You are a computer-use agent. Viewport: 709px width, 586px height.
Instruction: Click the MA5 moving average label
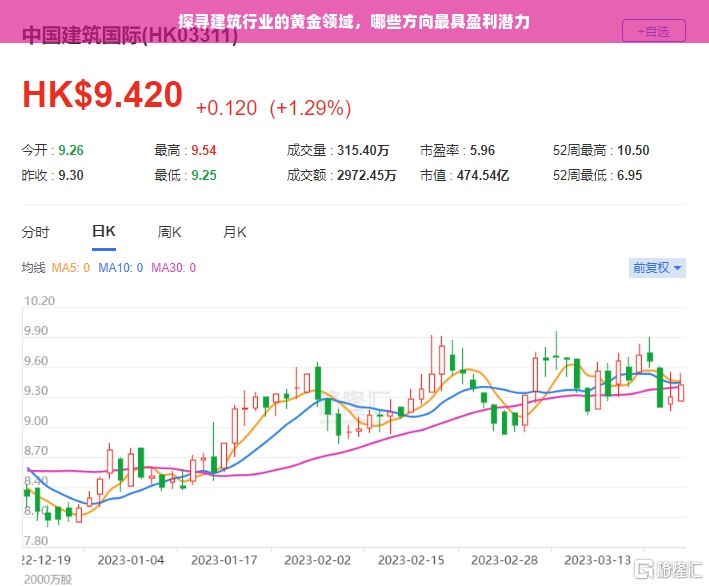pos(71,268)
